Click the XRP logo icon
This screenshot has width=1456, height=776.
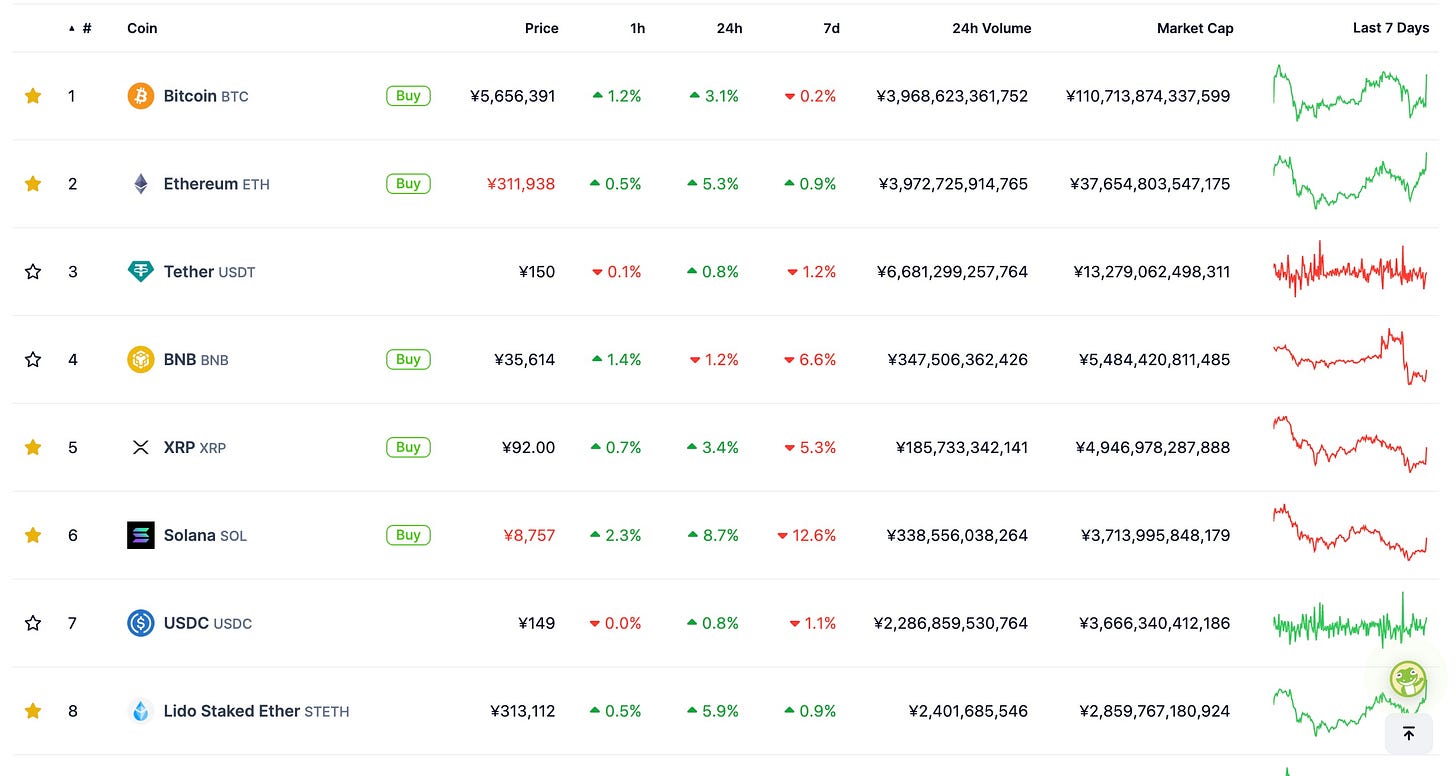pos(141,447)
